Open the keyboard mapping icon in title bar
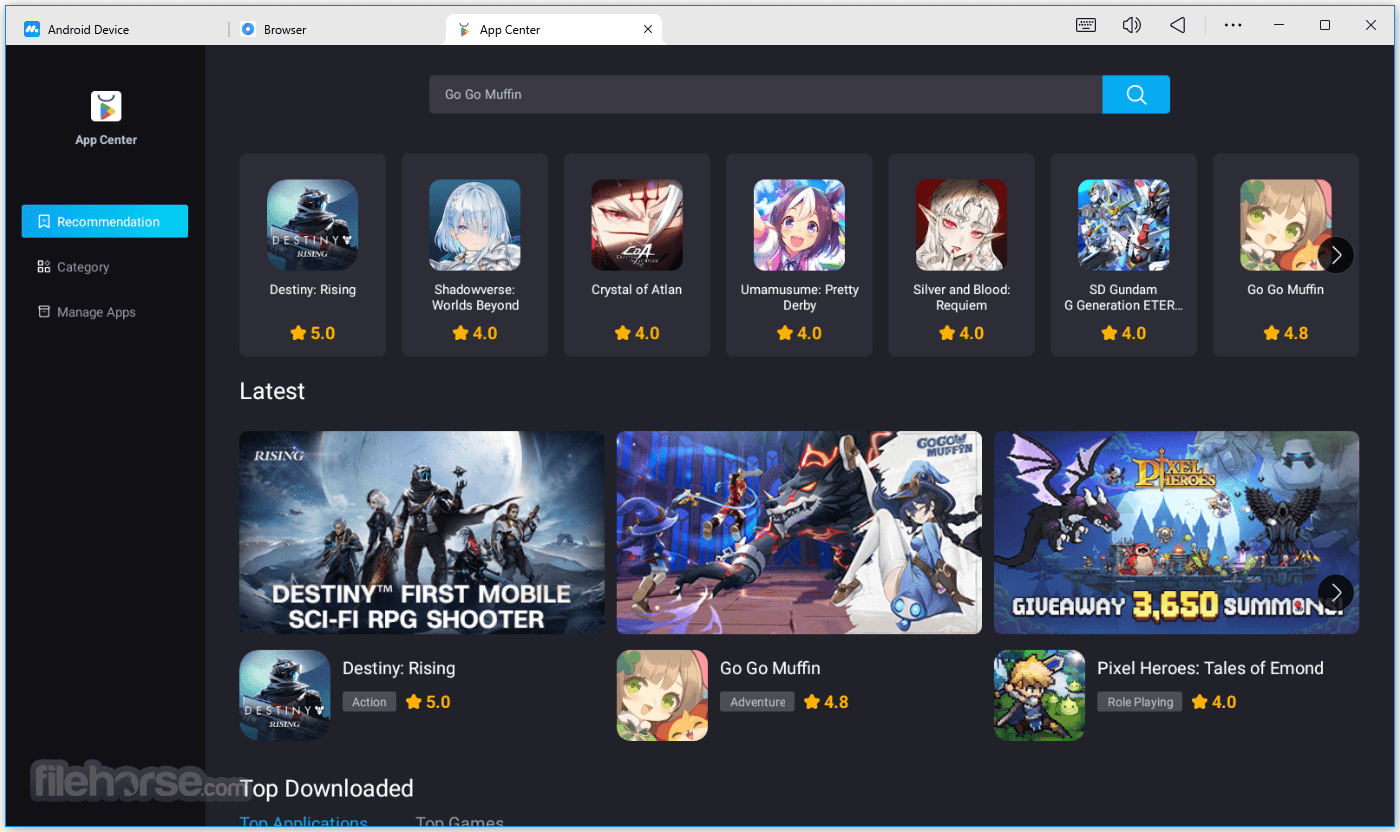 (x=1086, y=26)
